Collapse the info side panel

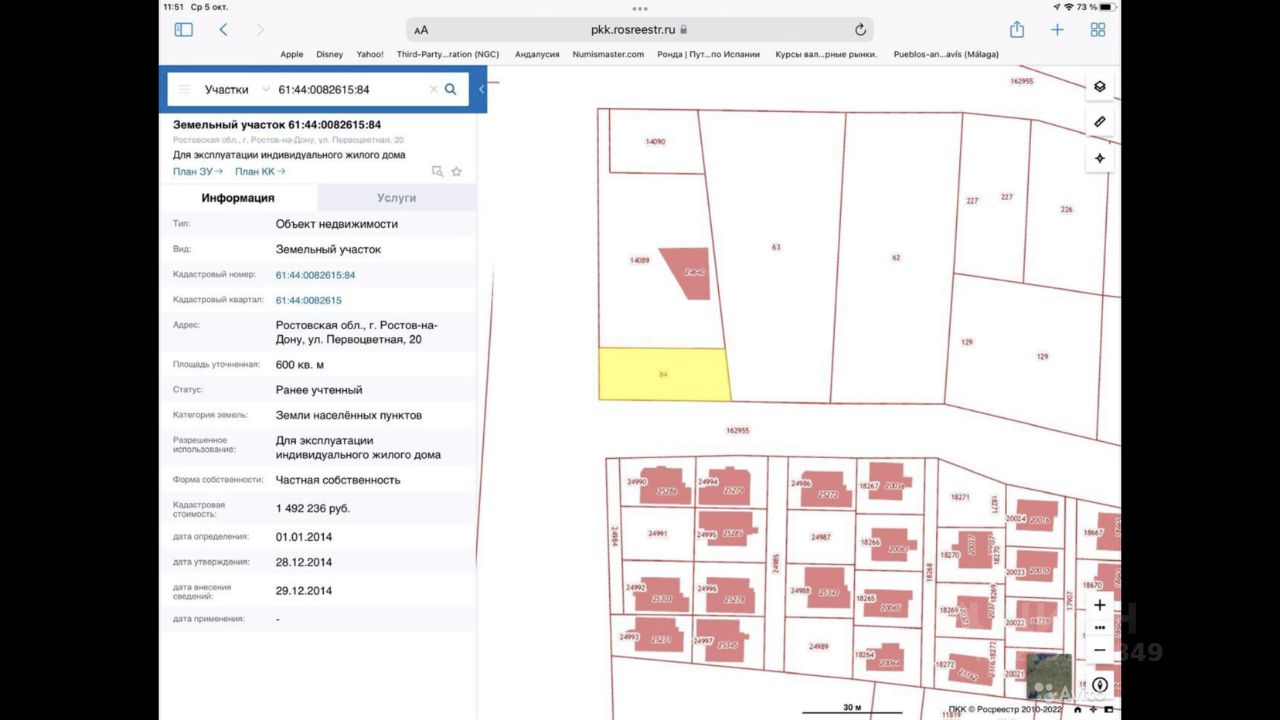[x=481, y=89]
